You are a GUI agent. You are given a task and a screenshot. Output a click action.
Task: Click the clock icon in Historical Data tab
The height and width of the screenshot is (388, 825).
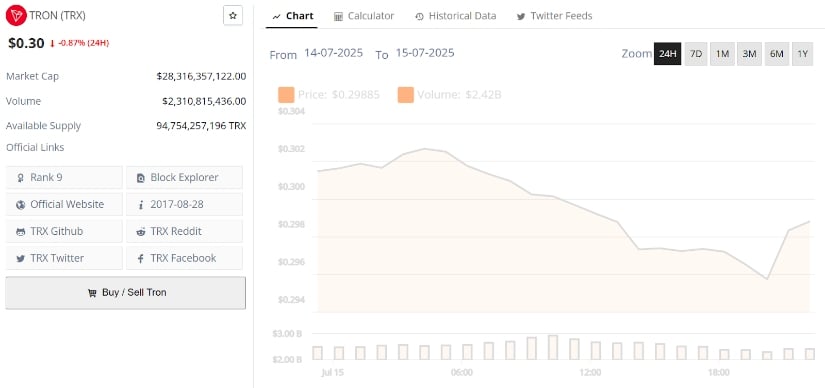tap(419, 17)
